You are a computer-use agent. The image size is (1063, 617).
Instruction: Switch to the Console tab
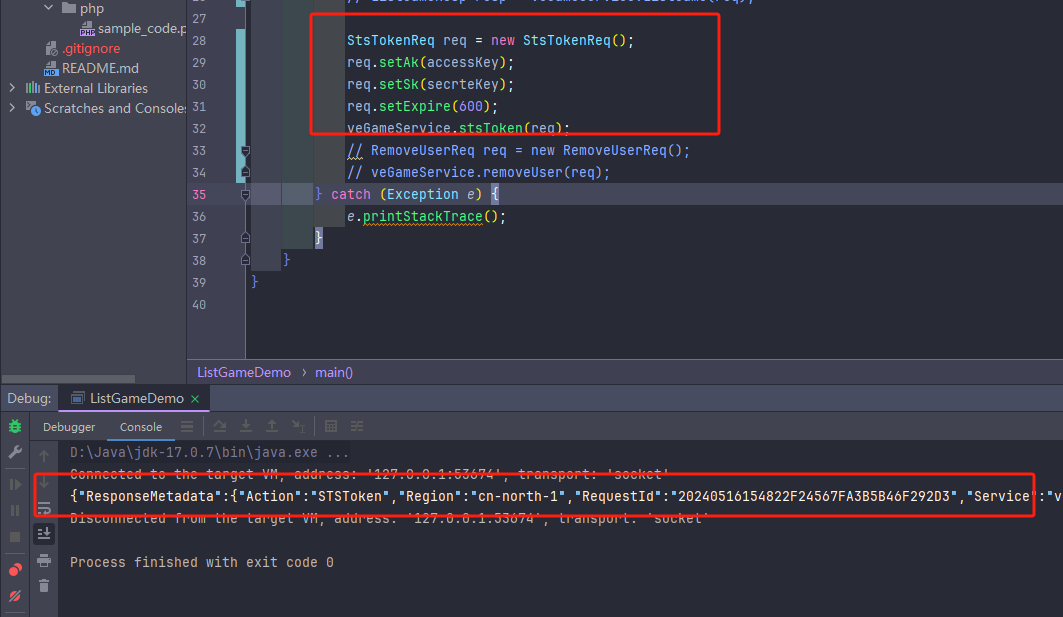pyautogui.click(x=141, y=426)
